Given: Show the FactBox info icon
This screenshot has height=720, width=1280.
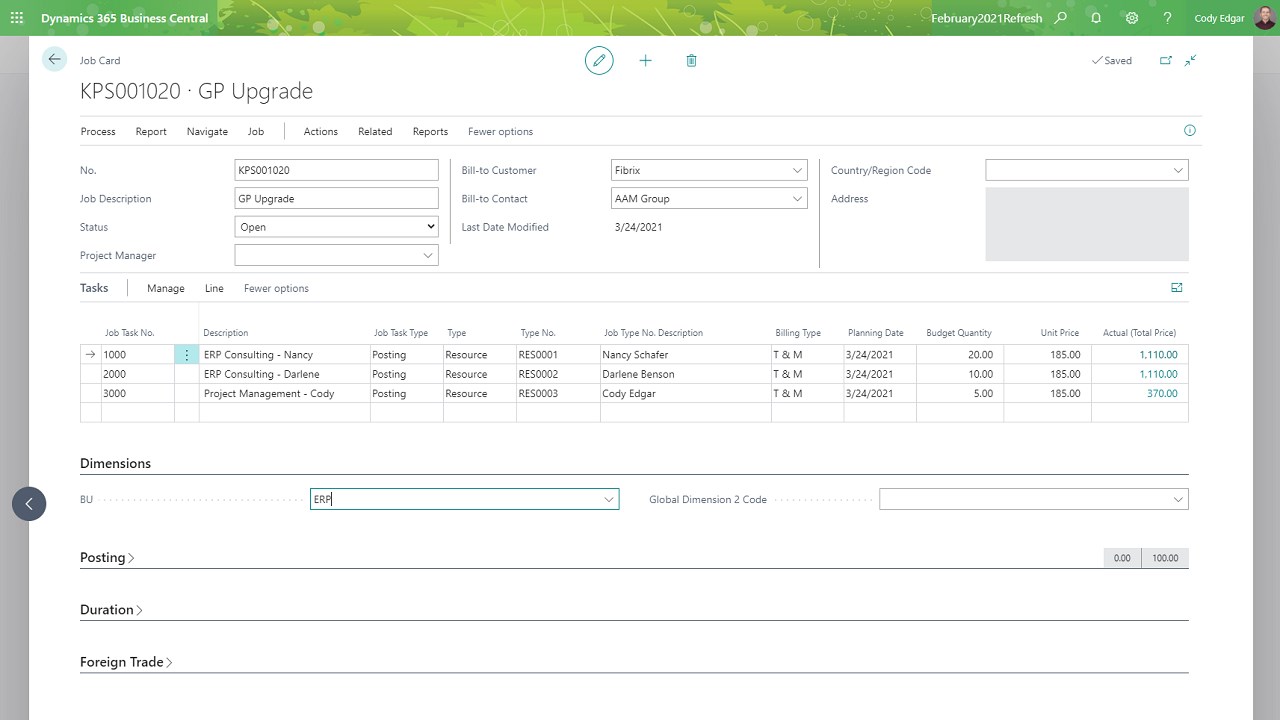Looking at the screenshot, I should (x=1189, y=131).
